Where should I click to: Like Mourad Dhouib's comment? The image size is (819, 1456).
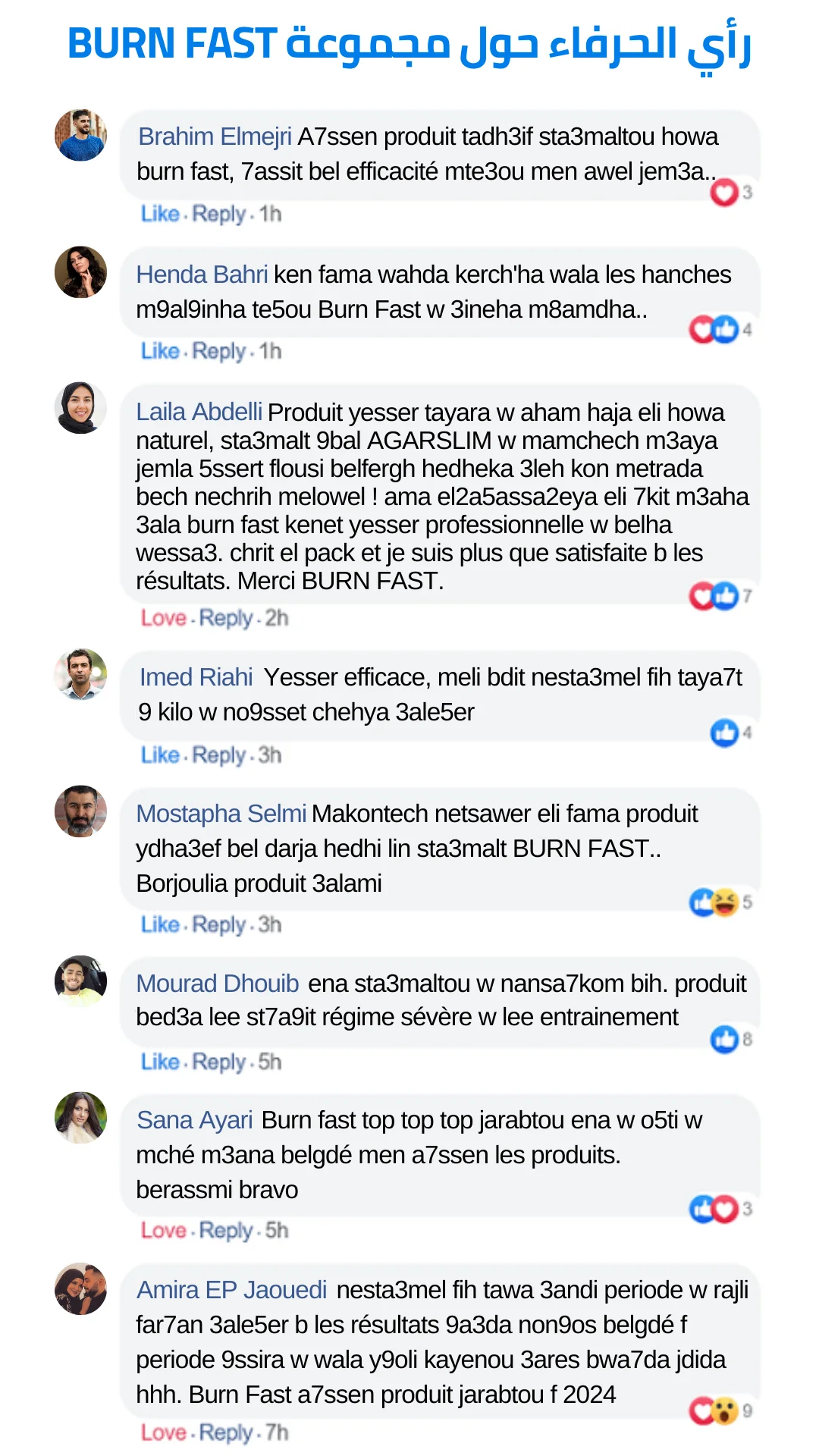(160, 1062)
